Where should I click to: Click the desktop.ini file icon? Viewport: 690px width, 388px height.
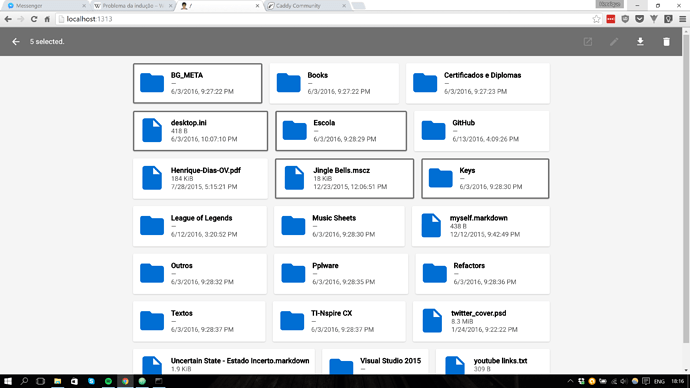tap(152, 130)
